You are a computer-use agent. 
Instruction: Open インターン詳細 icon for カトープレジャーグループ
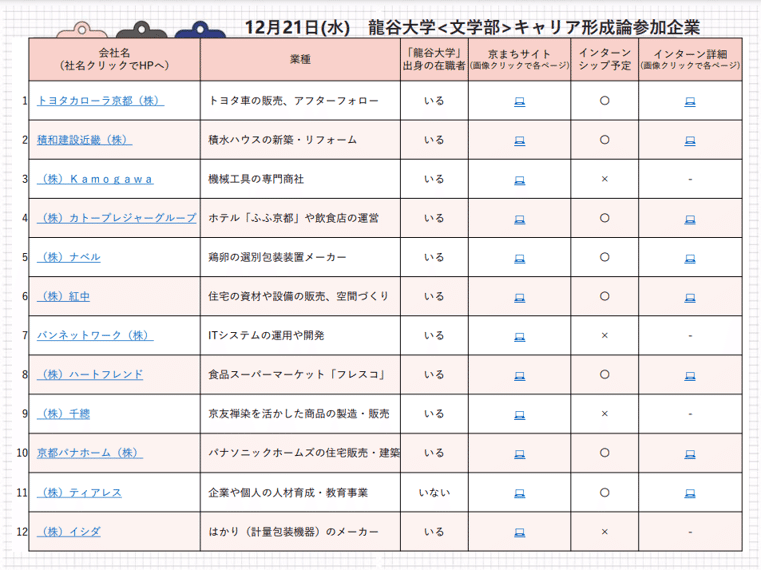[x=690, y=219]
